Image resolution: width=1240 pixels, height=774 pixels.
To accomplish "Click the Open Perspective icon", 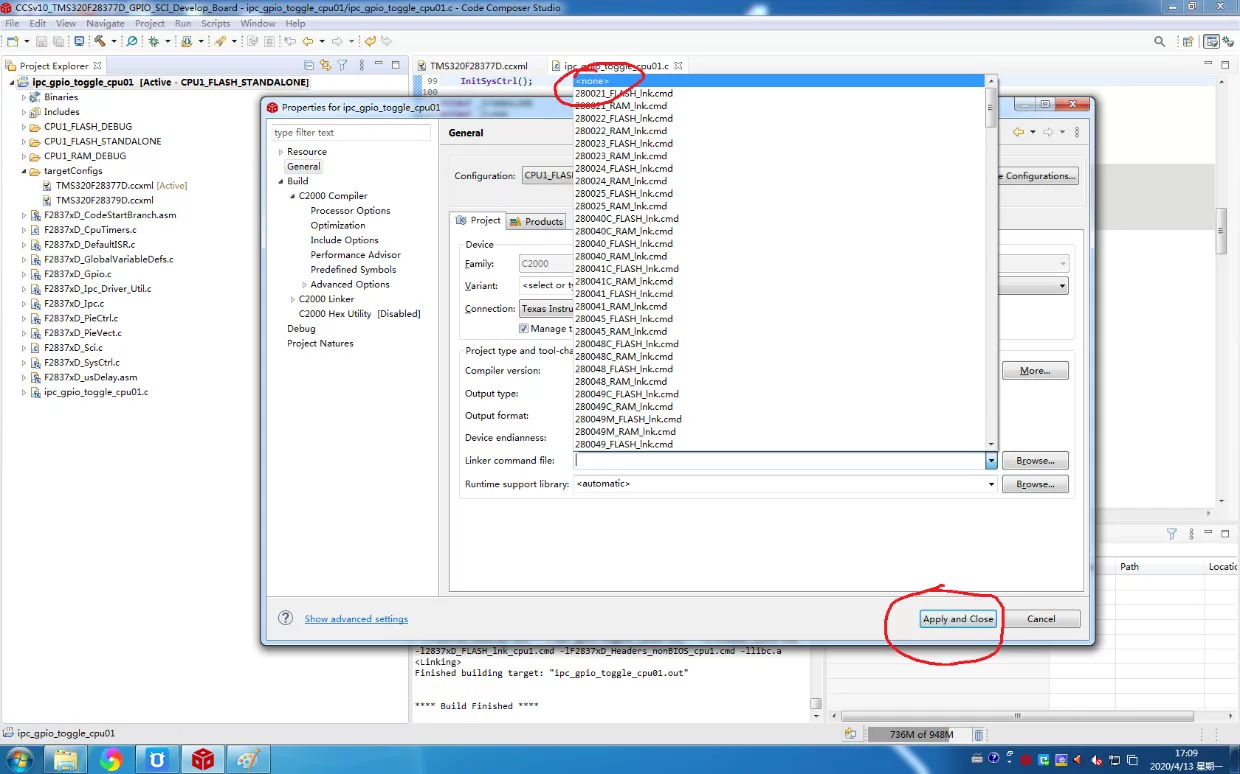I will (1187, 41).
